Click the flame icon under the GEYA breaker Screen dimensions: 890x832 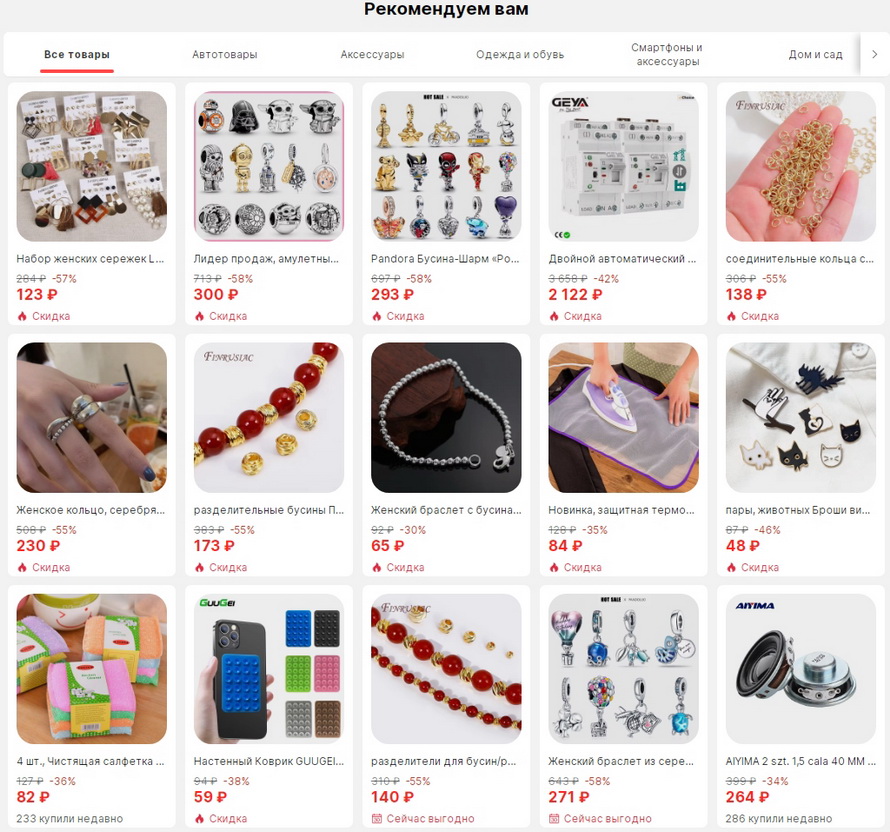554,316
